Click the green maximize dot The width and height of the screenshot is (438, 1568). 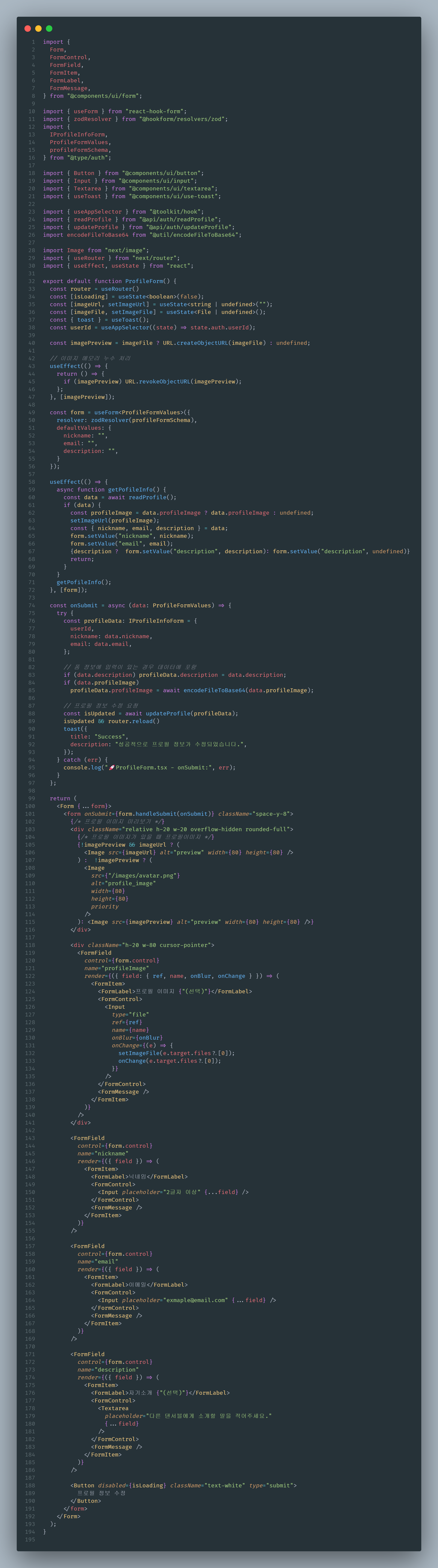click(49, 29)
